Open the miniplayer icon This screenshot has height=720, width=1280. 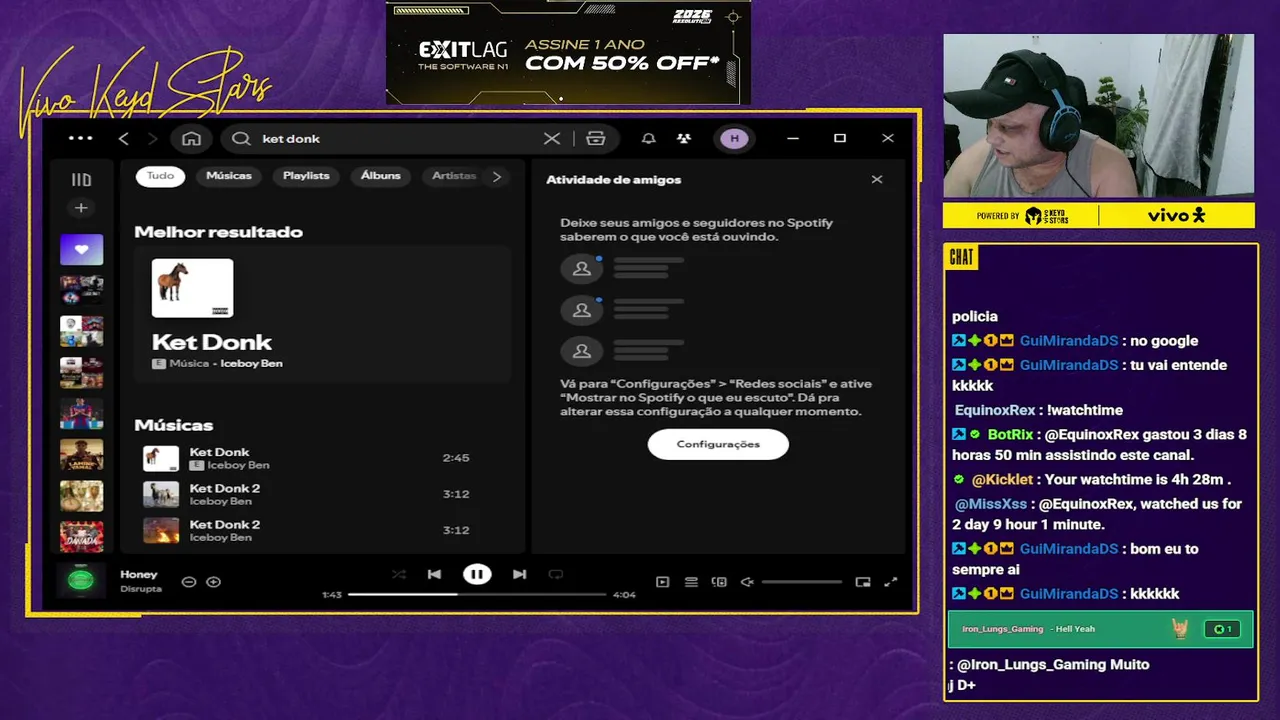[x=863, y=582]
